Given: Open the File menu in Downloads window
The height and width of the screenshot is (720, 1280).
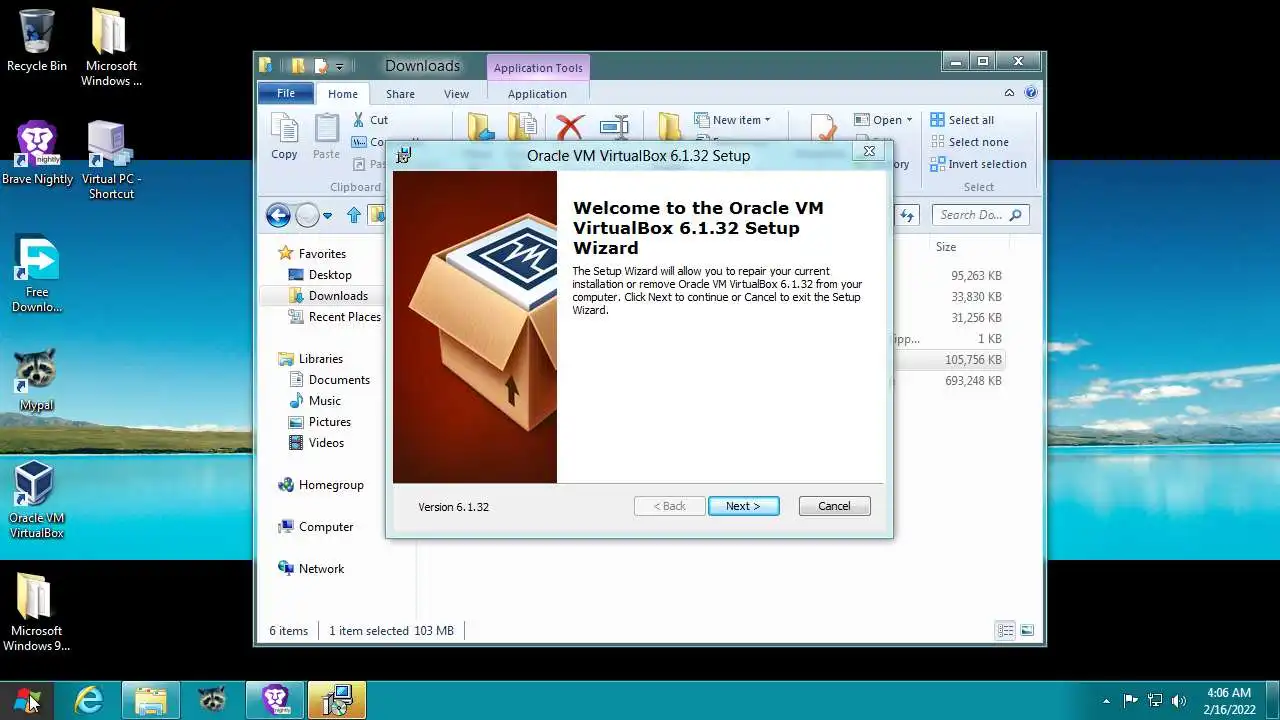Looking at the screenshot, I should [286, 93].
